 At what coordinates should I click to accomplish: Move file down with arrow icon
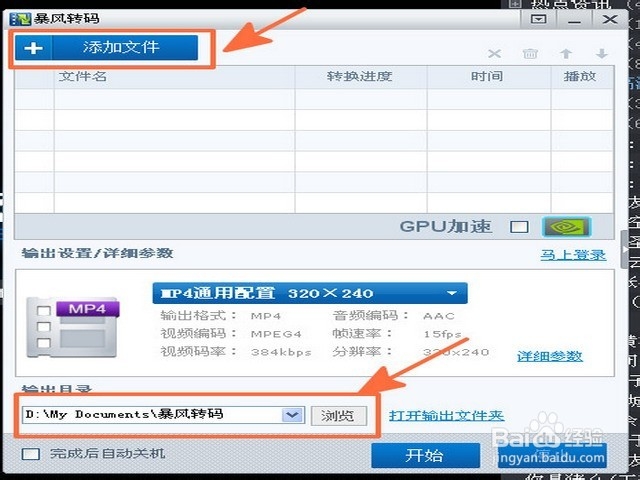[x=602, y=53]
